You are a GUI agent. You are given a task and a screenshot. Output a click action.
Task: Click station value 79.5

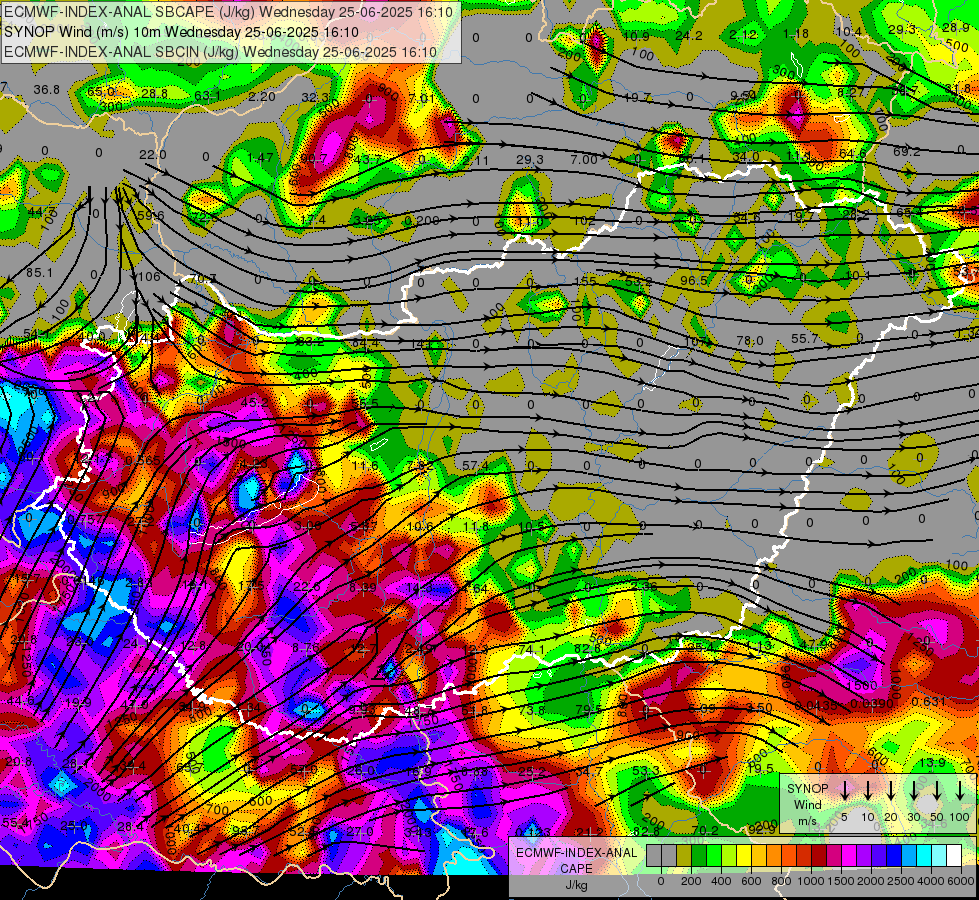(589, 710)
